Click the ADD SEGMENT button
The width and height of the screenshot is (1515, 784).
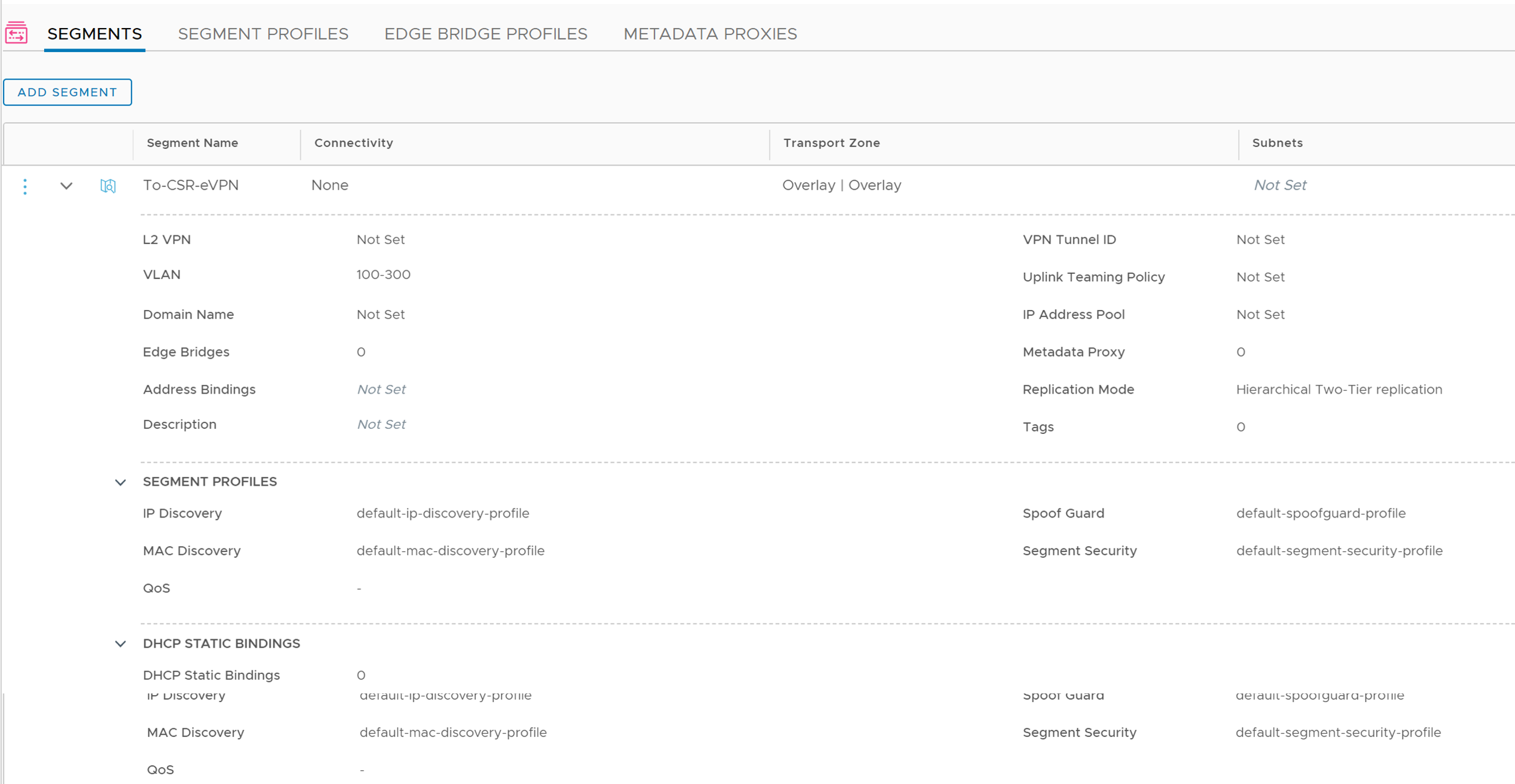(x=68, y=92)
